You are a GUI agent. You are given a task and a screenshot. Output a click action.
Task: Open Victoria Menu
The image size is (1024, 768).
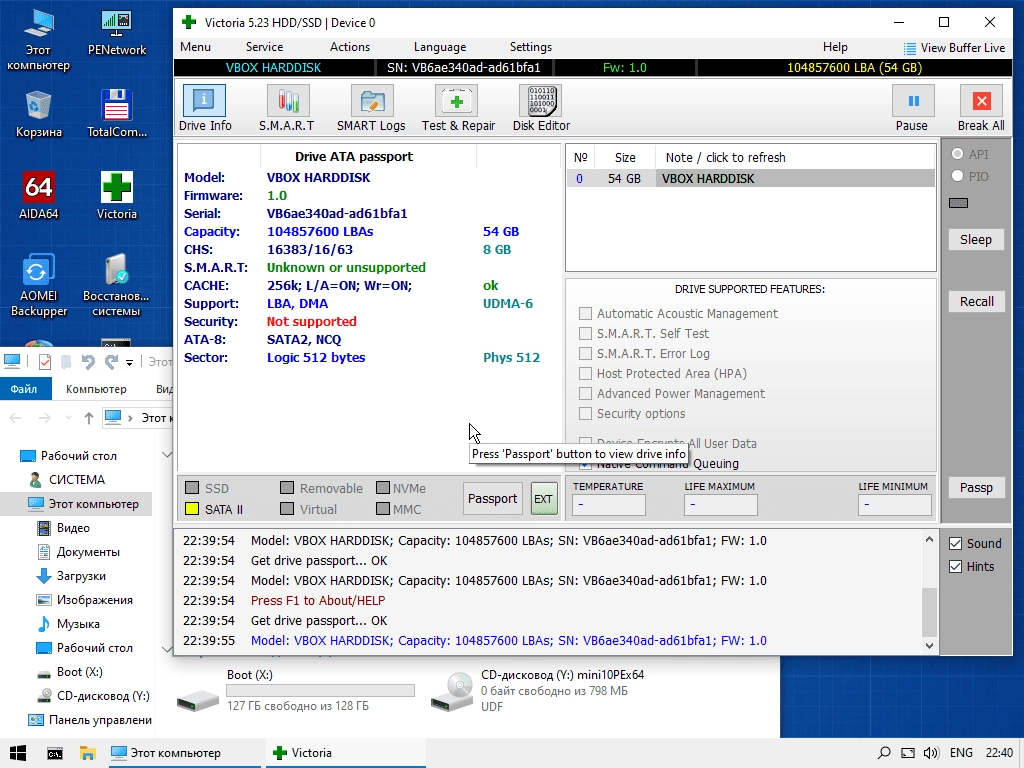(195, 47)
